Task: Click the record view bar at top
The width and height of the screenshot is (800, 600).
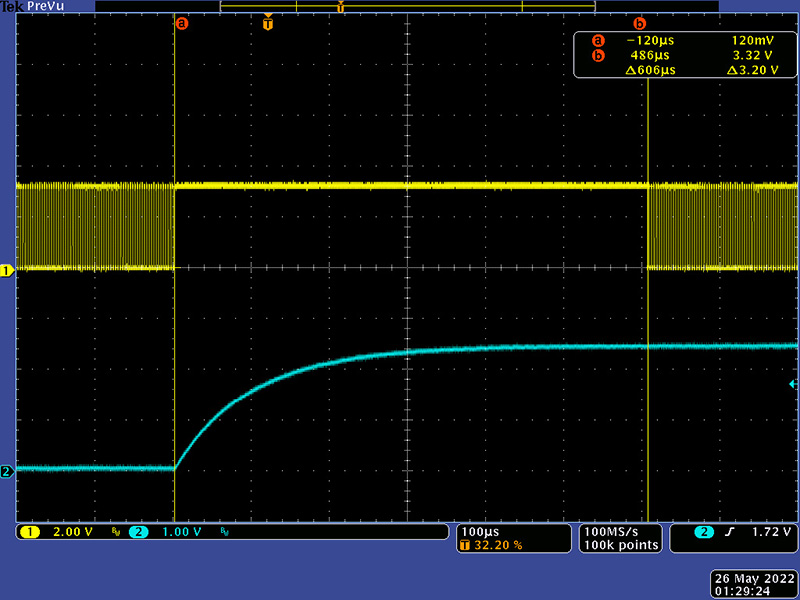Action: pos(407,6)
